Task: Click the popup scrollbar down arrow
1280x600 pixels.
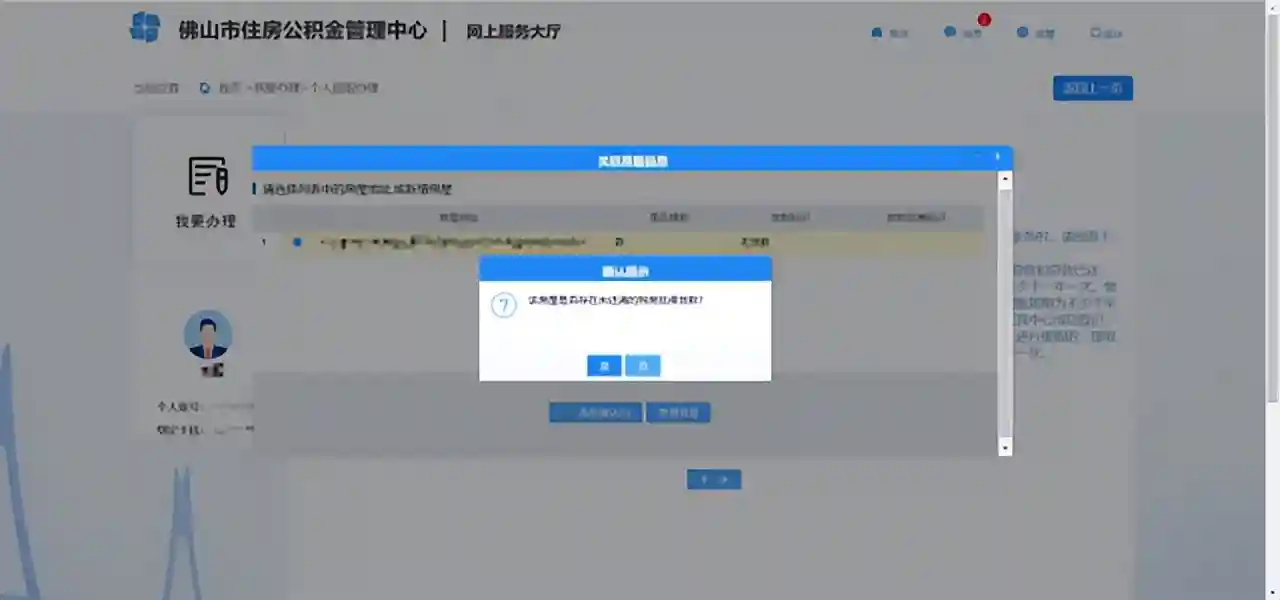Action: 1006,447
